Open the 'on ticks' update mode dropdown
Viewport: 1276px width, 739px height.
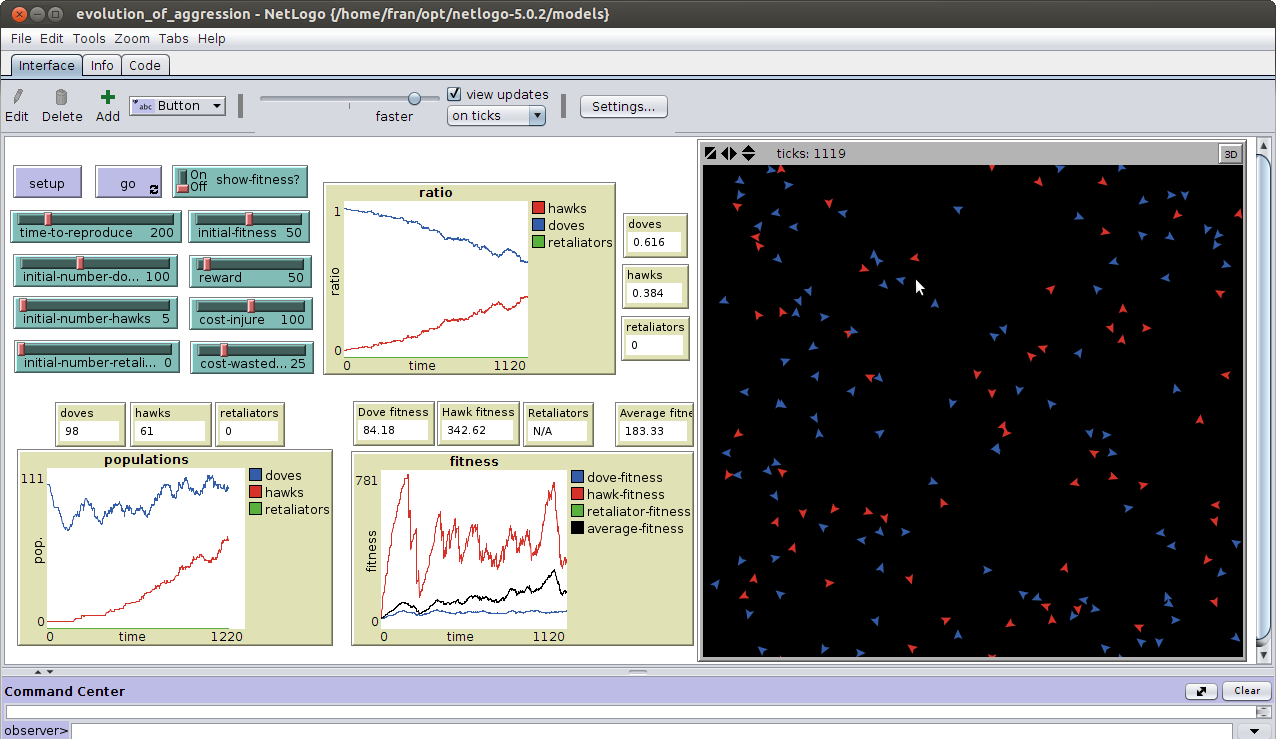[496, 116]
